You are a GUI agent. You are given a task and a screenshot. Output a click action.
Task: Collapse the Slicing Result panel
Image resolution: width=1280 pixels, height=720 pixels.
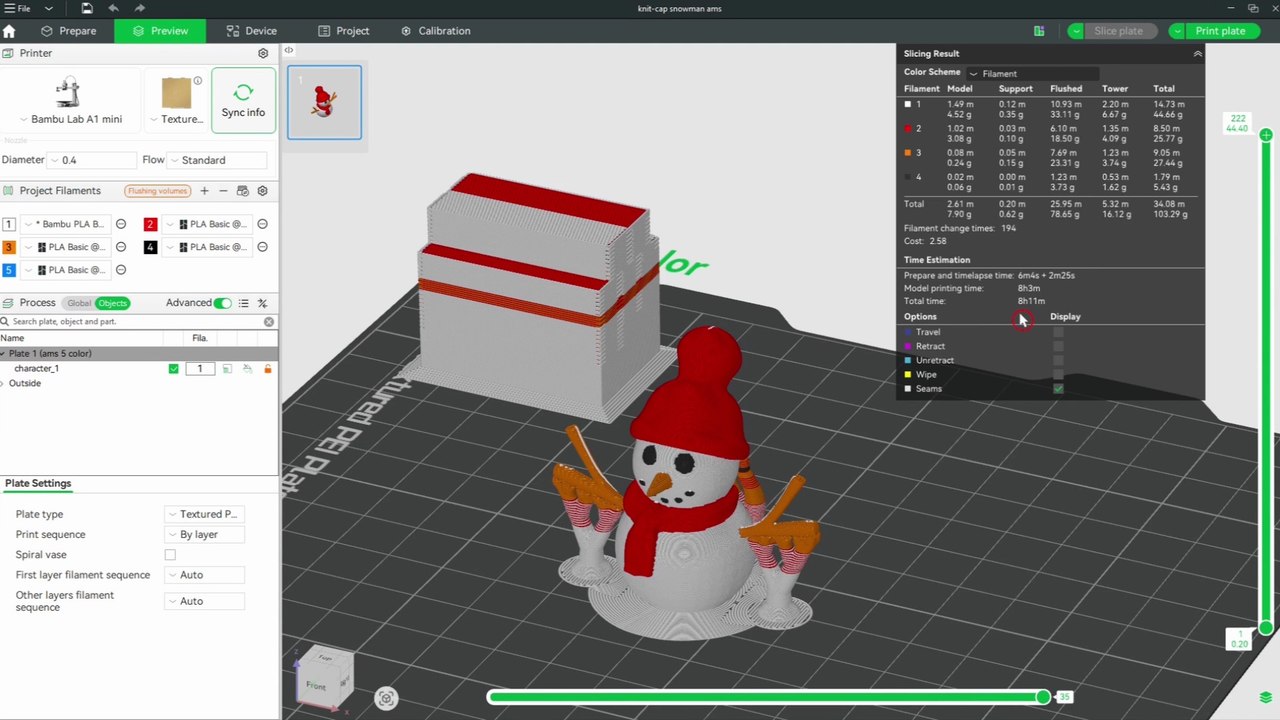(1197, 54)
